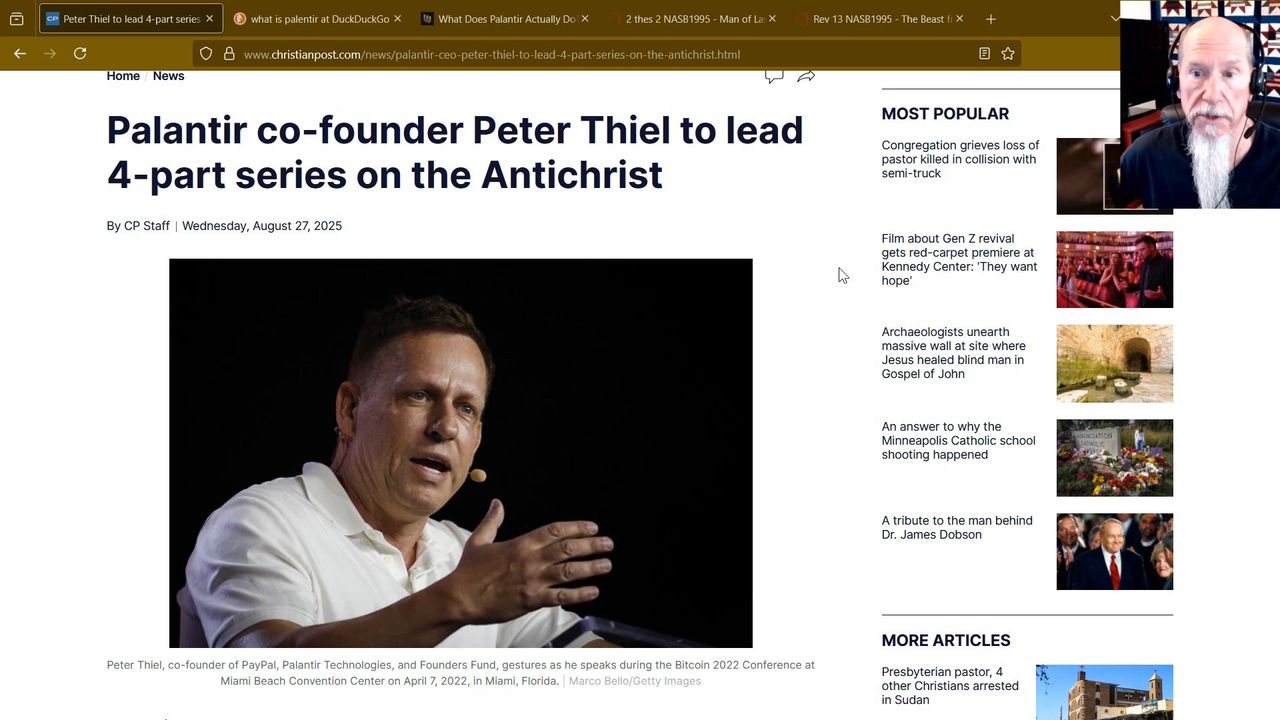Open the tracking protection shield icon
This screenshot has height=720, width=1280.
[206, 54]
